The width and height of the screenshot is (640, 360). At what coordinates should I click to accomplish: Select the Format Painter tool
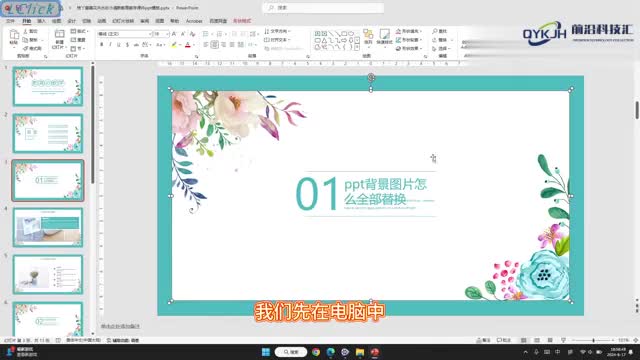(32, 48)
